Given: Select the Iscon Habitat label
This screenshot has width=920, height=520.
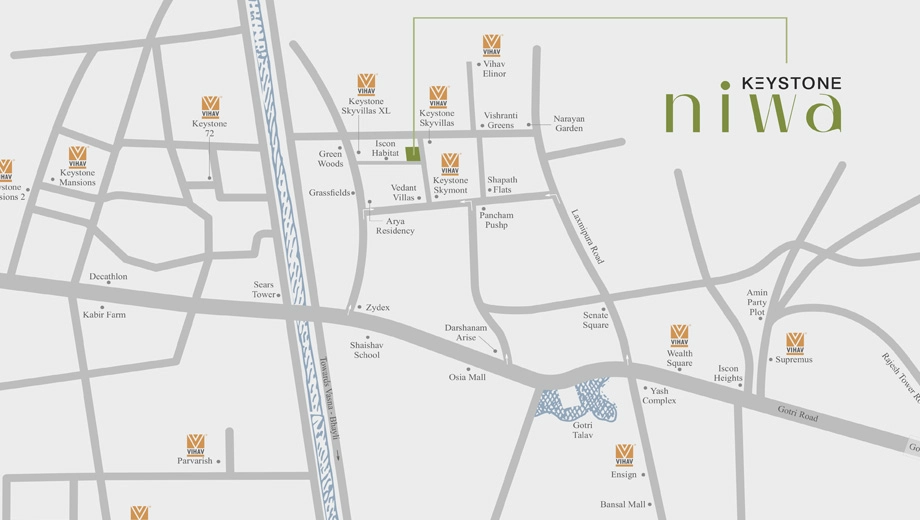Looking at the screenshot, I should coord(385,148).
